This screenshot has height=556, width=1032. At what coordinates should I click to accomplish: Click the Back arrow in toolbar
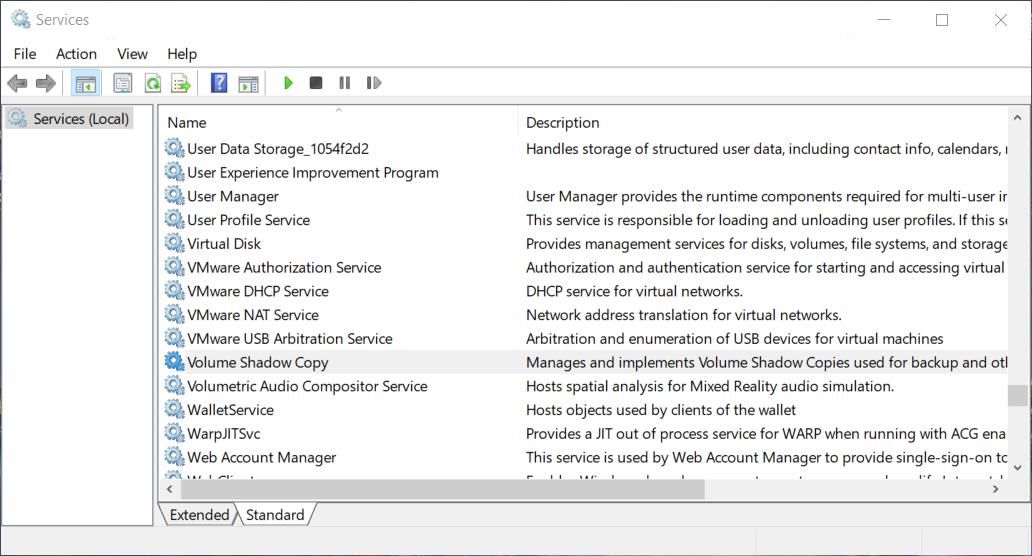[17, 83]
